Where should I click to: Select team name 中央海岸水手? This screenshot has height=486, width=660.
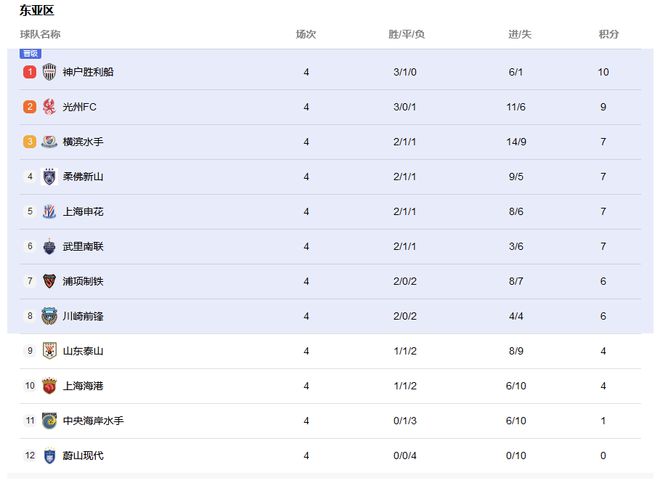[93, 421]
